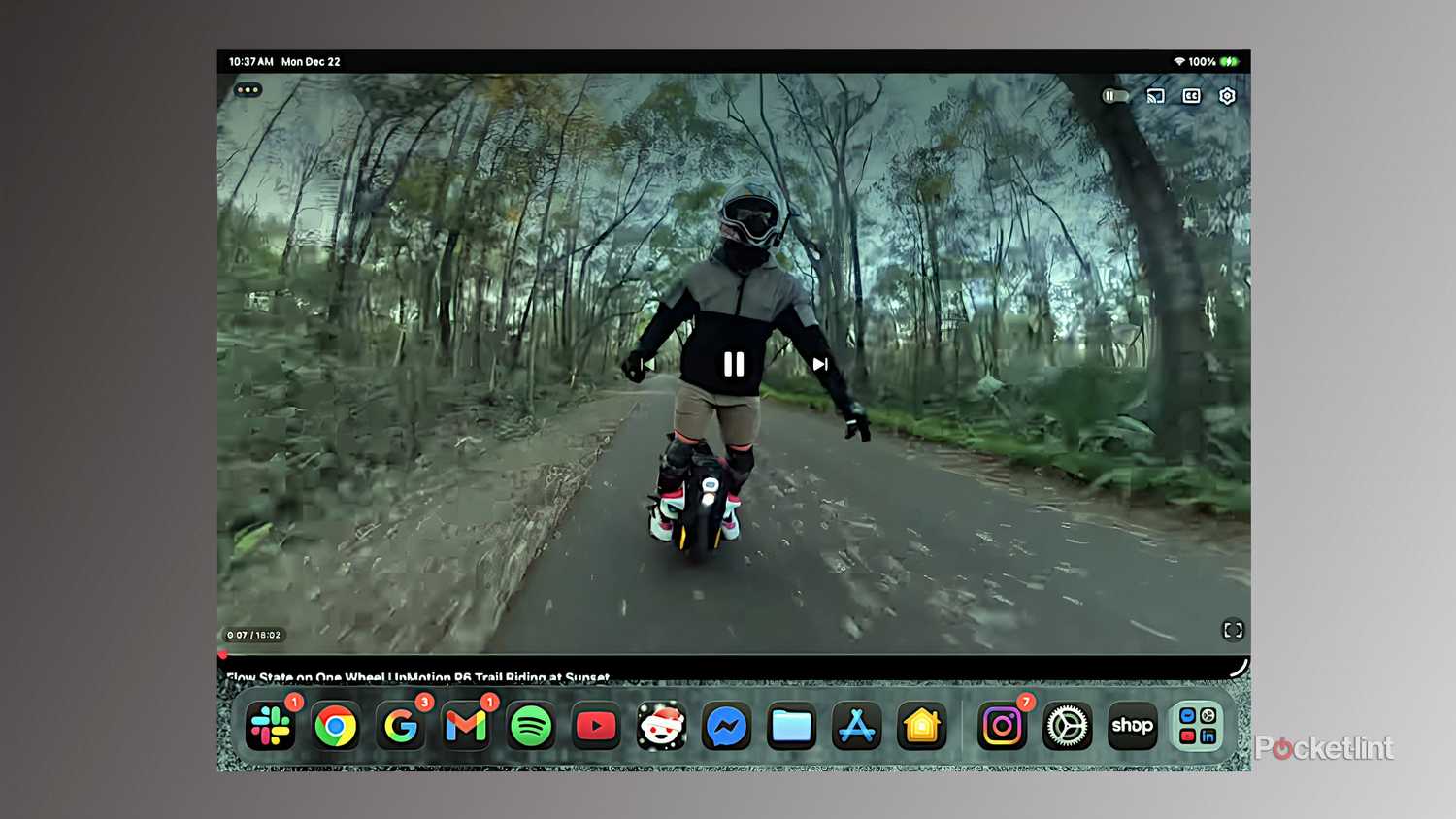Skip to the next video

coord(820,365)
